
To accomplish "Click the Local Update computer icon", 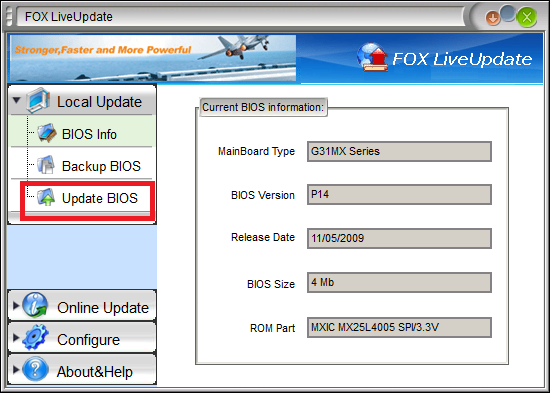I will click(x=37, y=100).
